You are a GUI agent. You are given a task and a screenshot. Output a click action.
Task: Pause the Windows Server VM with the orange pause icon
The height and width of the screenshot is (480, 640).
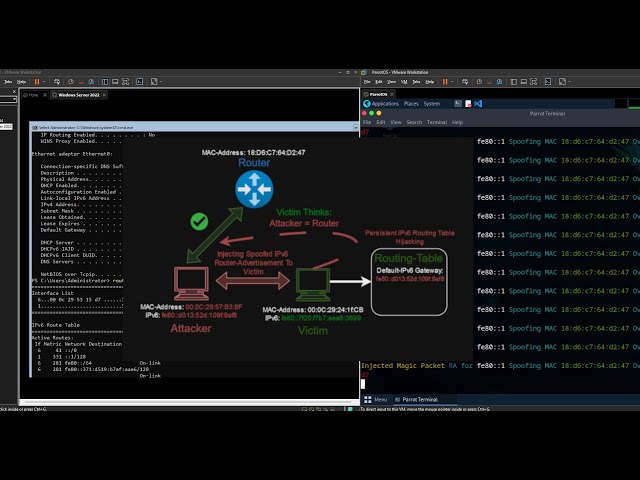[x=37, y=82]
